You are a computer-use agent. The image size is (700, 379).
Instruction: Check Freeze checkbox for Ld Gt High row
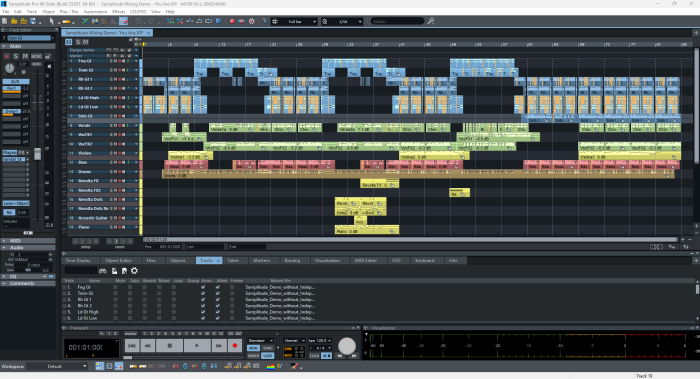point(232,312)
